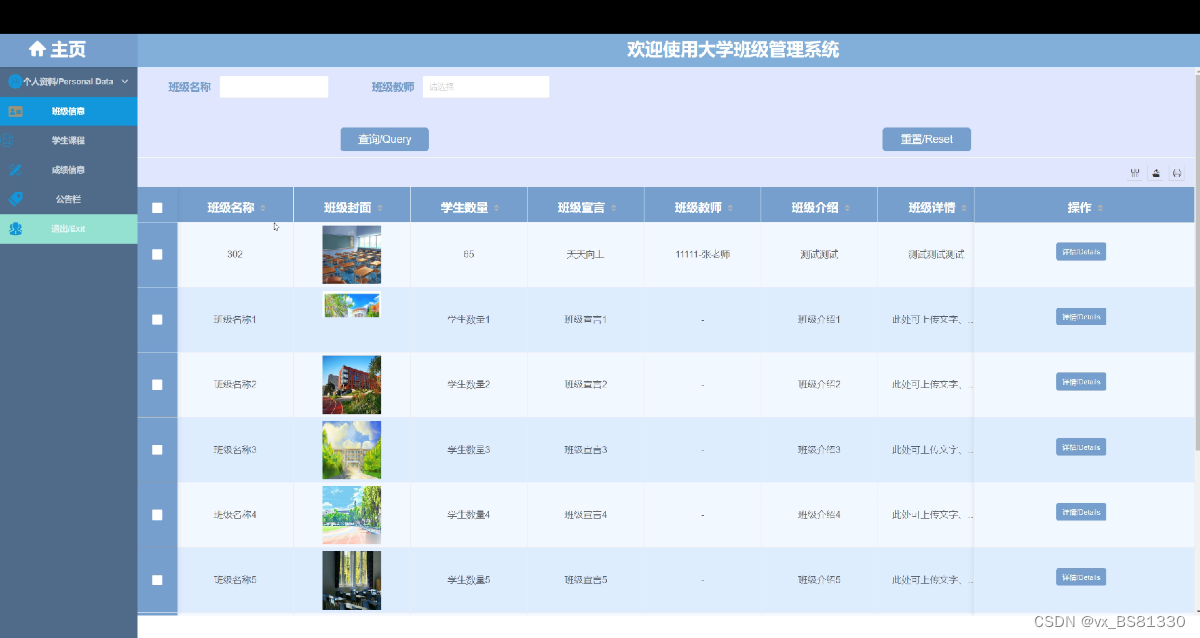Click the 重置/Reset button
This screenshot has height=638, width=1200.
pyautogui.click(x=927, y=139)
